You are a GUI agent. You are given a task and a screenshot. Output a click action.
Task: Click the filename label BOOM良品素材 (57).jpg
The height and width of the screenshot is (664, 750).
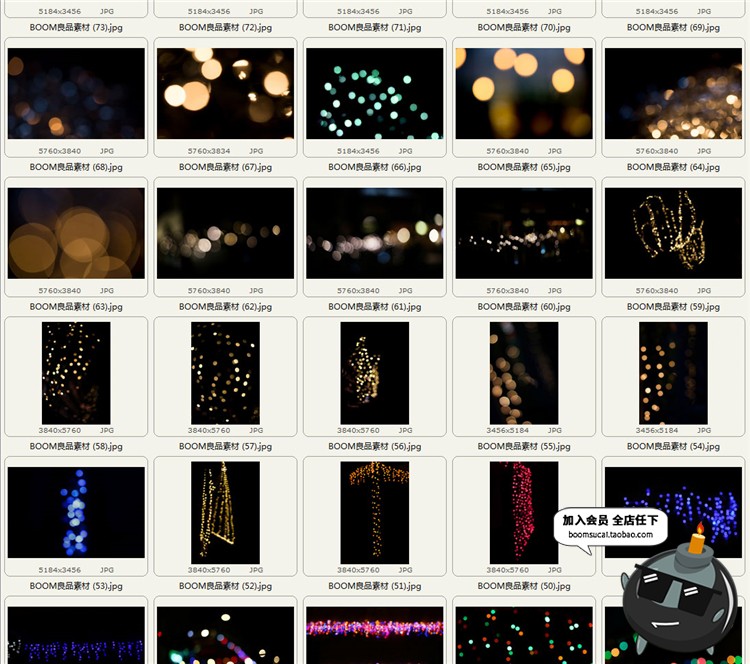click(x=225, y=447)
